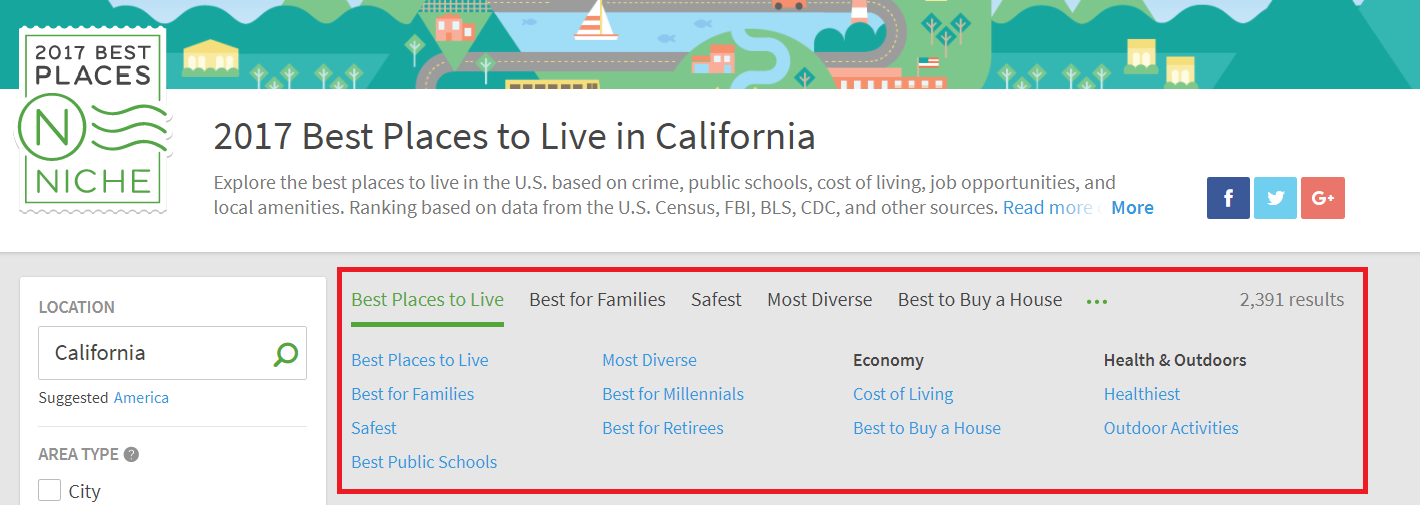
Task: Click the Area Type help icon
Action: point(131,454)
